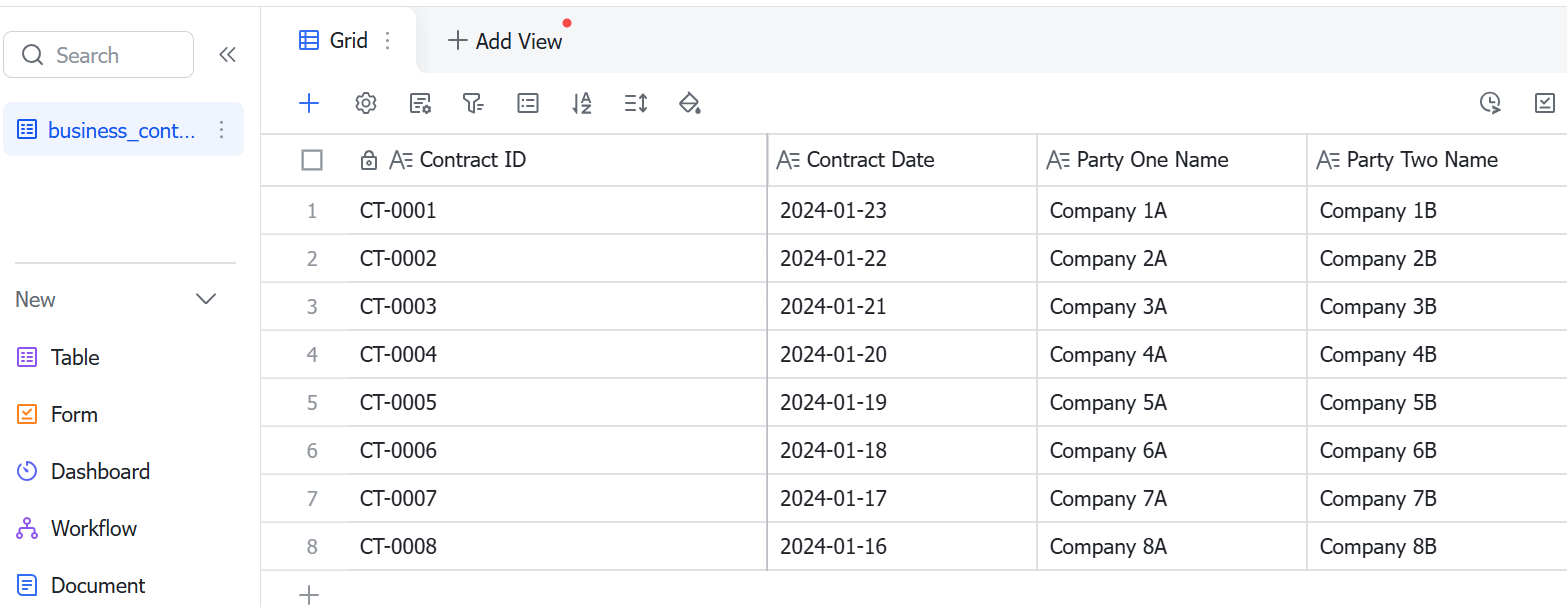Open view settings gear icon

coord(366,103)
